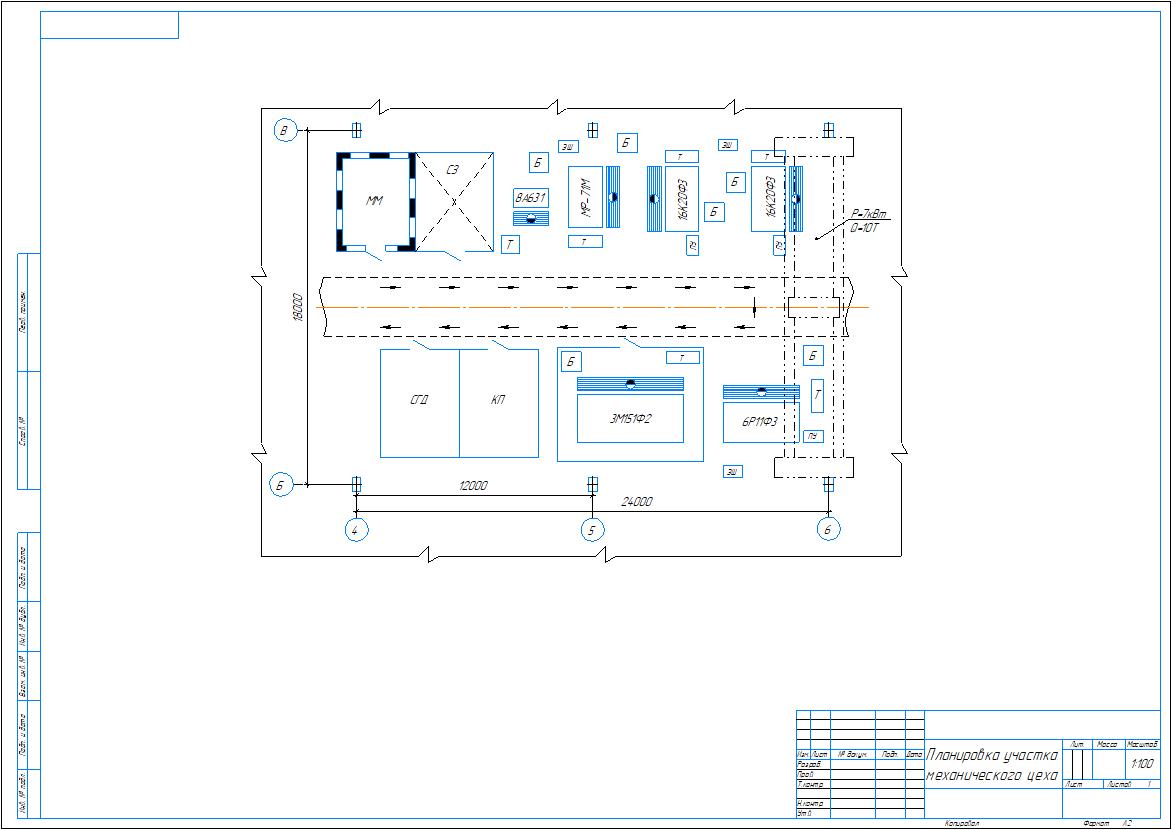Click the 12000 dimension text

(x=473, y=486)
